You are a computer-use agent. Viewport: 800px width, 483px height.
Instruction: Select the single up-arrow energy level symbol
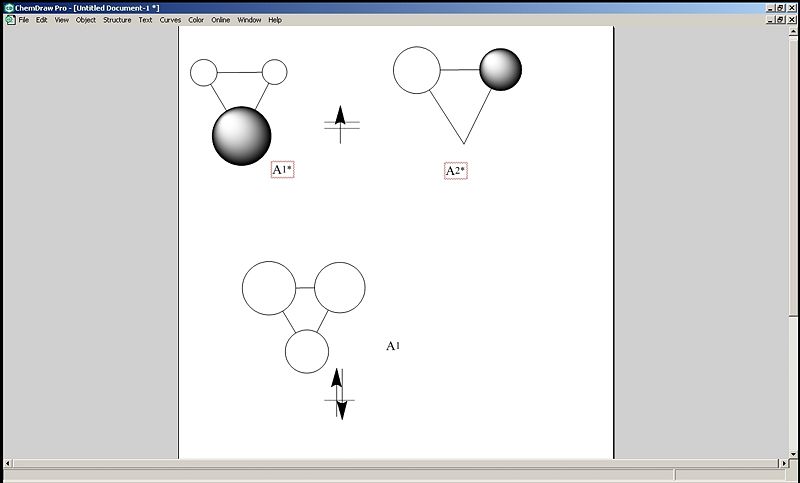tap(341, 124)
